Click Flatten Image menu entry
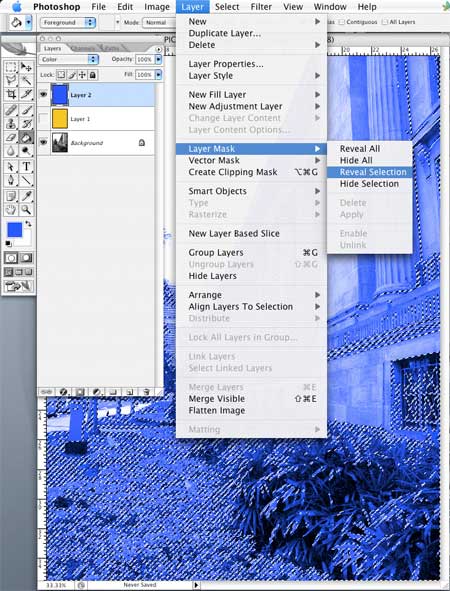The image size is (450, 591). coord(217,410)
